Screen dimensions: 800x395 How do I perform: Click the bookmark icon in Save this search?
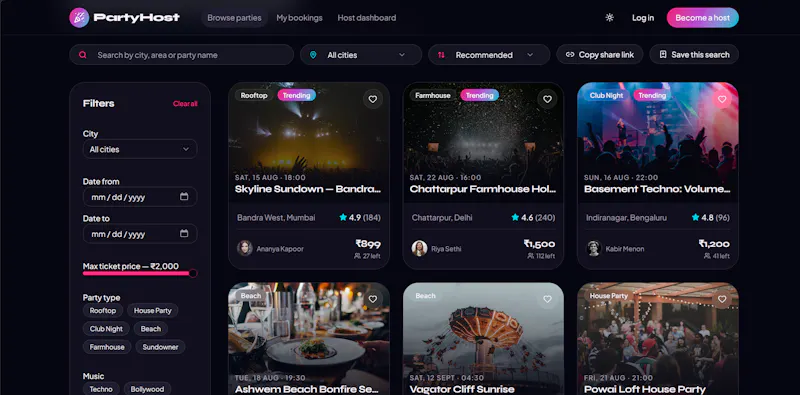(663, 54)
